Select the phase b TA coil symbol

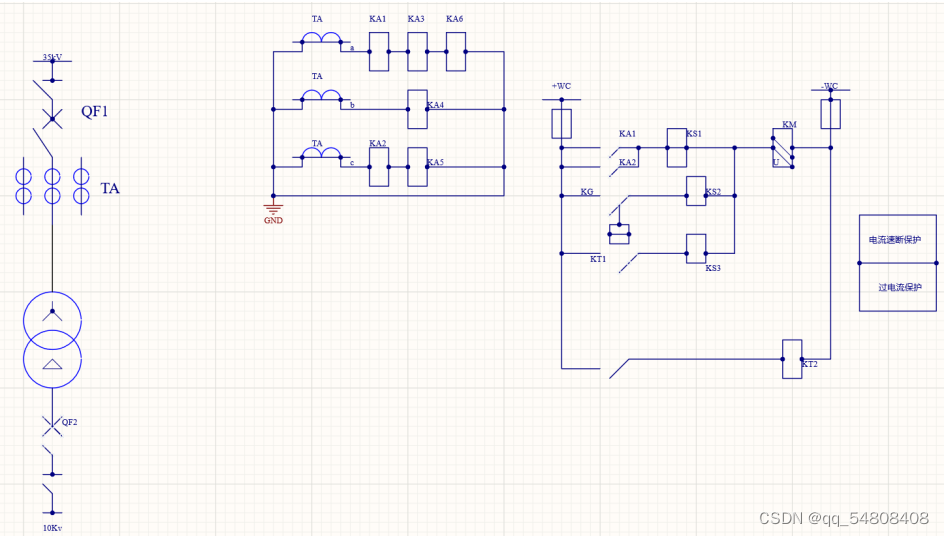click(x=321, y=95)
